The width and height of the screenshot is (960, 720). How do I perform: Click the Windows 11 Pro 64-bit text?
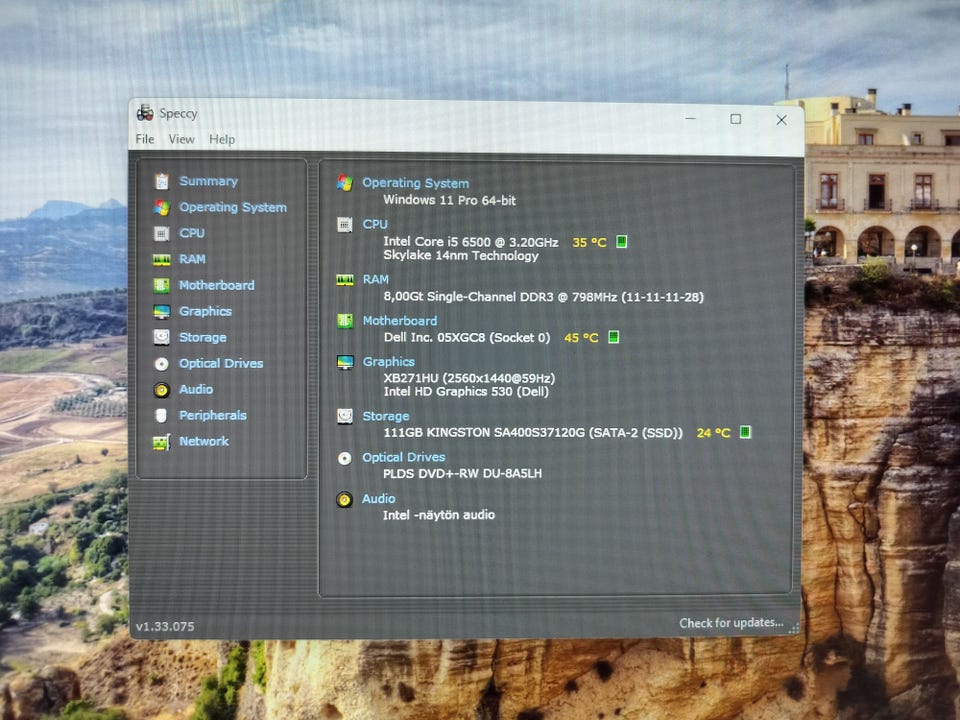[x=449, y=200]
